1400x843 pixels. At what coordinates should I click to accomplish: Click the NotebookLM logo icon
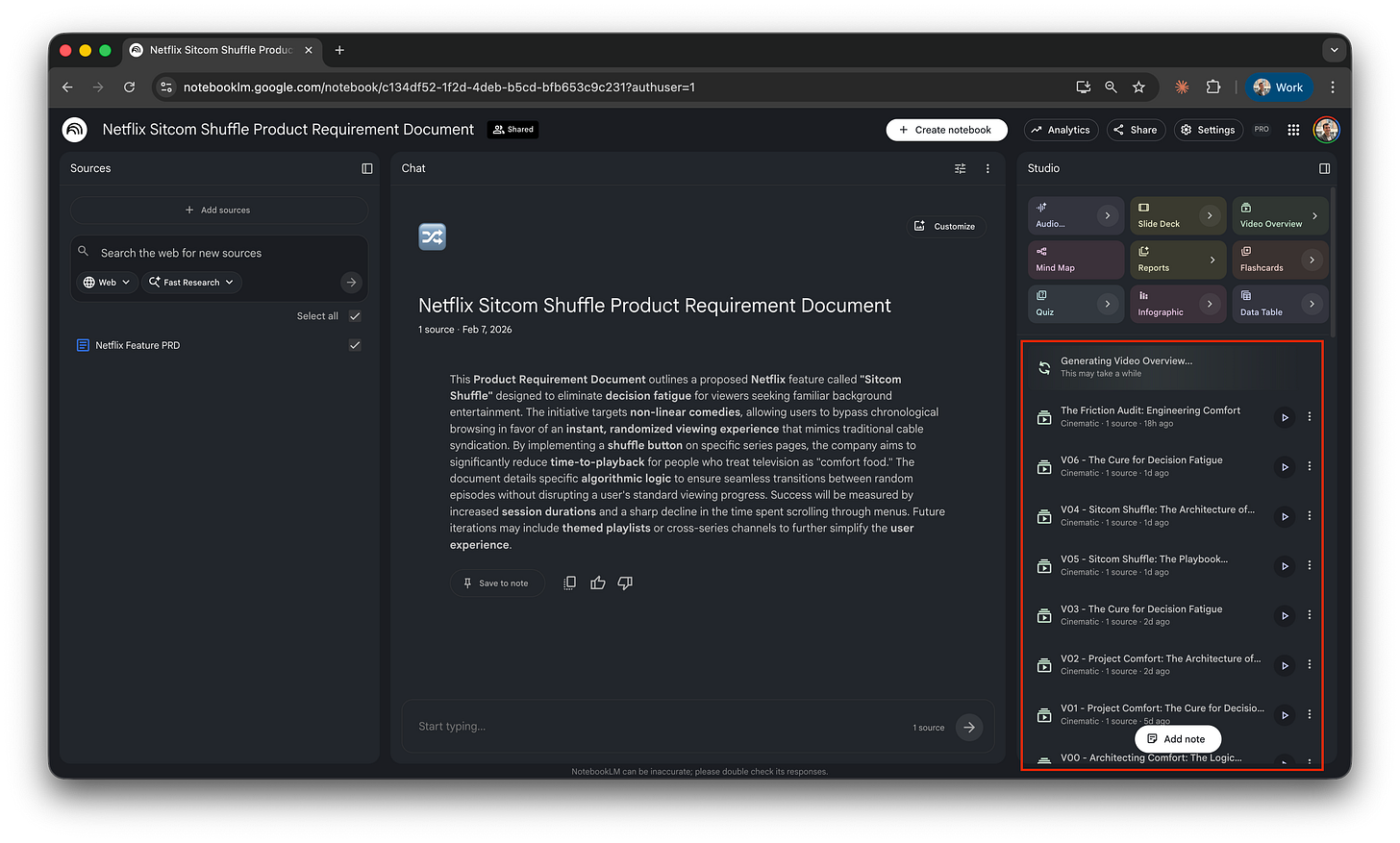pos(75,130)
